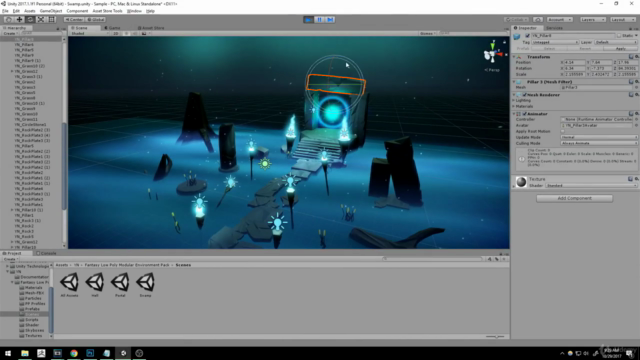This screenshot has height=360, width=640.
Task: Toggle the Animator enabled checkbox
Action: (524, 114)
